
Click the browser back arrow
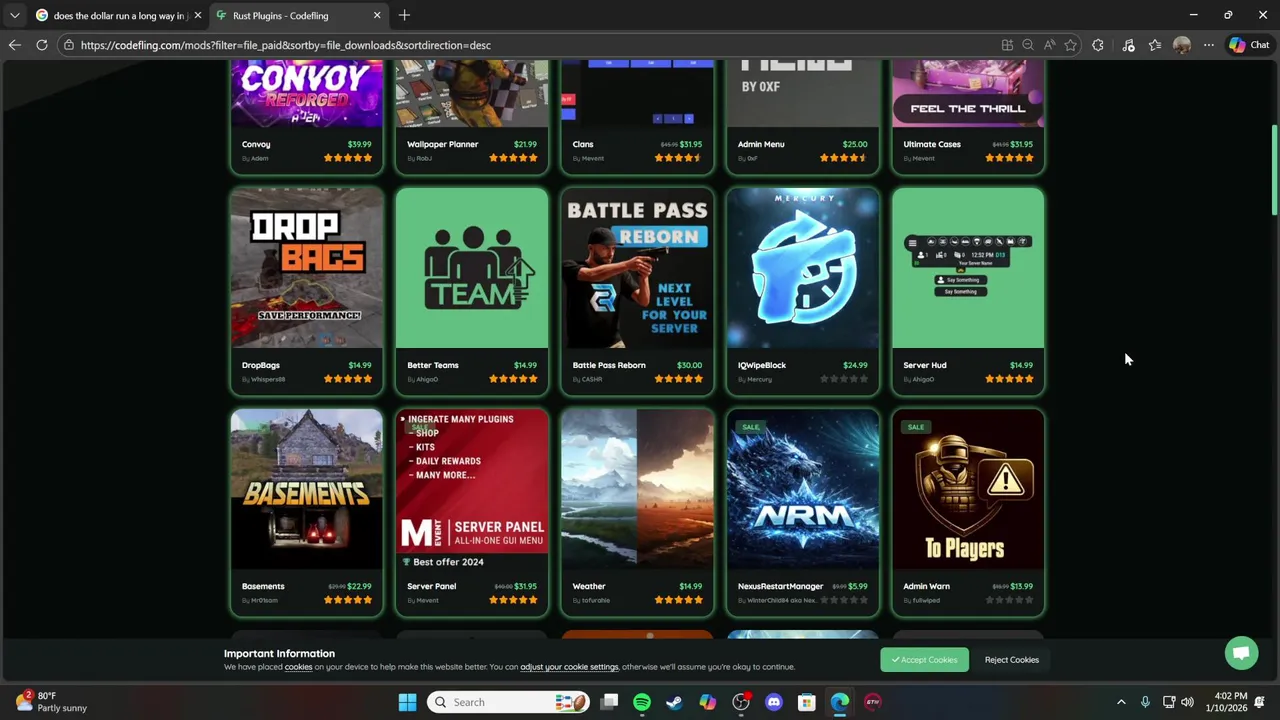[x=14, y=45]
